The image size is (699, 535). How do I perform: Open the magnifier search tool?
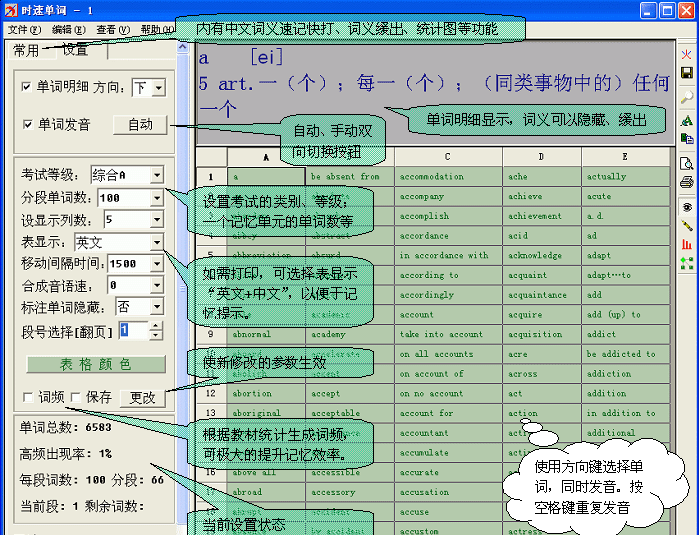point(687,98)
